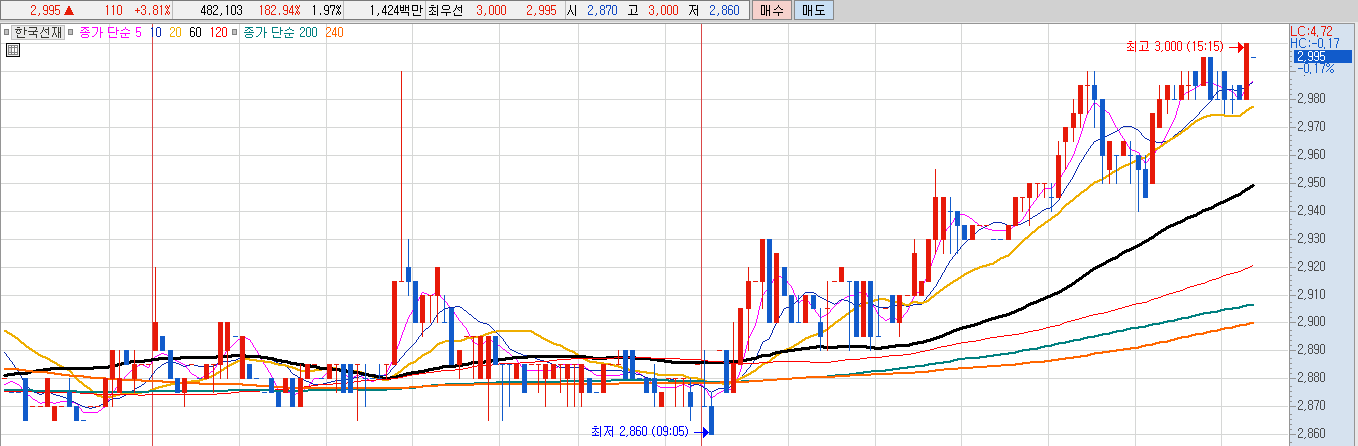Click the 2,950 price axis label
1358x446 pixels.
[x=1310, y=183]
